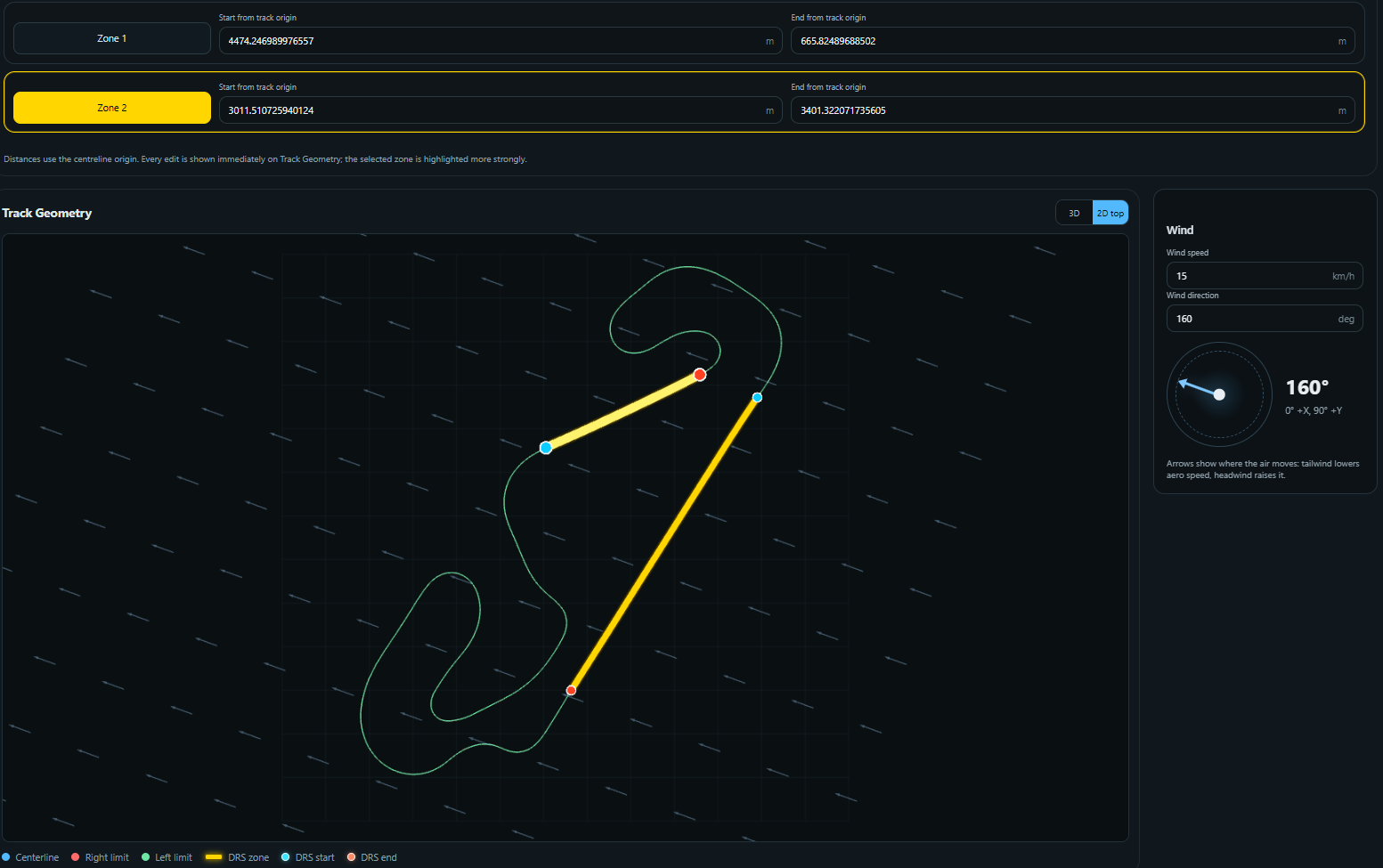Select the Zone 1 button

coord(112,38)
